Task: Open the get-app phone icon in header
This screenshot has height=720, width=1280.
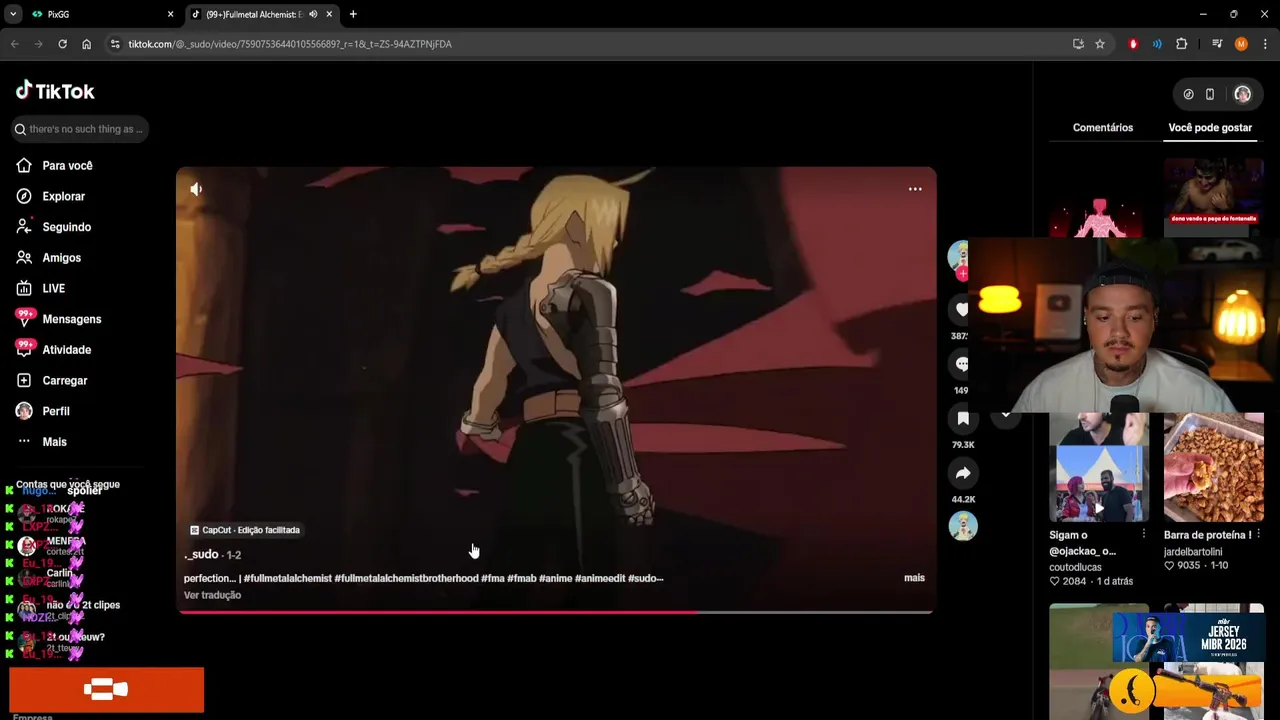Action: (1209, 94)
